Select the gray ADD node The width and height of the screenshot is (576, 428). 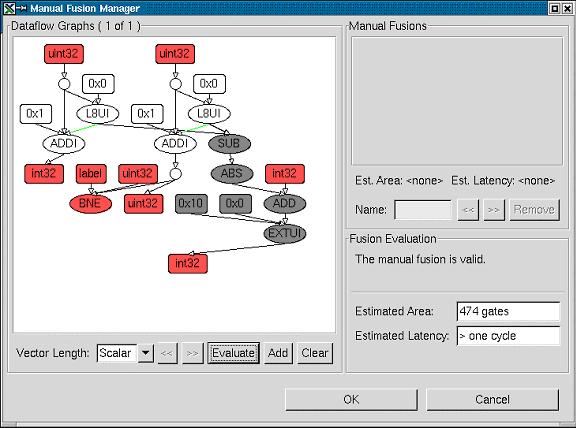point(285,204)
